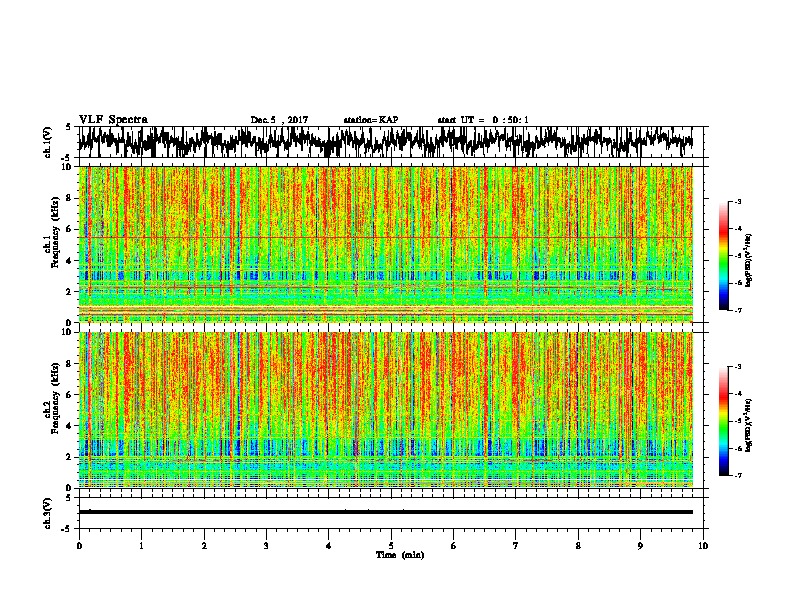Click the "start UT = 0:50:1" text
The width and height of the screenshot is (792, 612).
coord(483,120)
